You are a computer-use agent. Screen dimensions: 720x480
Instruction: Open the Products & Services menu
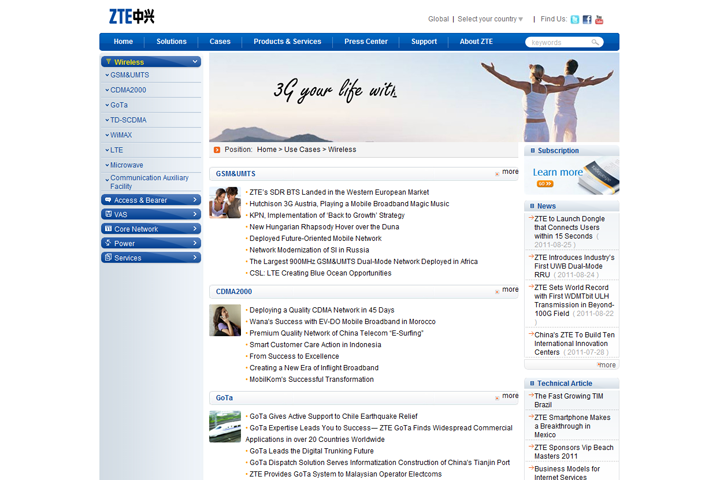tap(287, 42)
